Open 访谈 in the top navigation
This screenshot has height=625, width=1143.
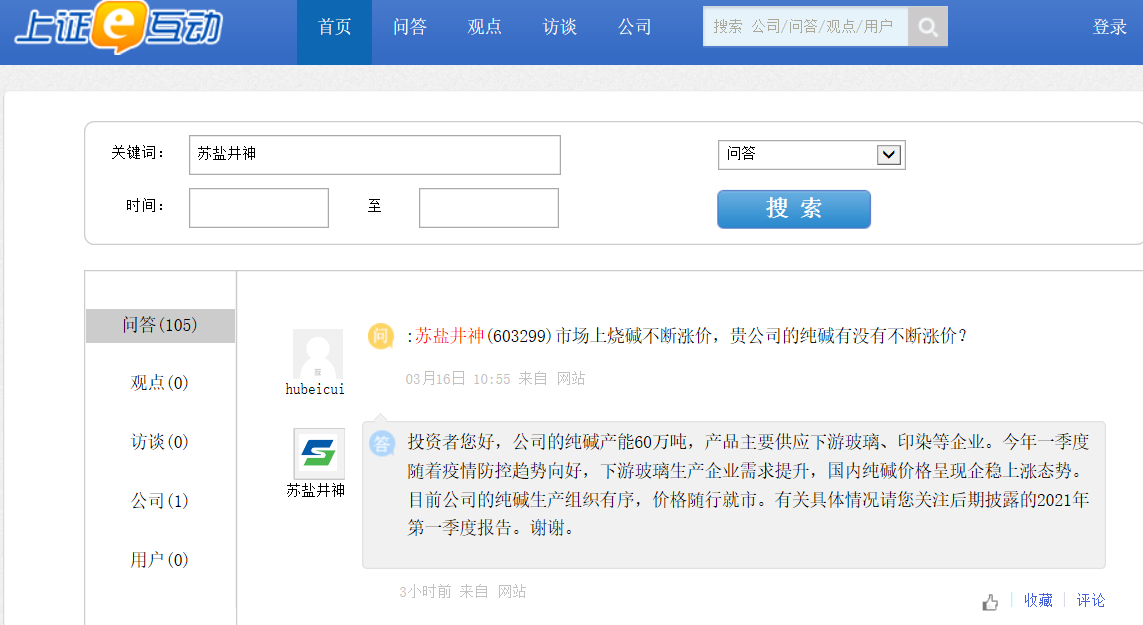[559, 28]
